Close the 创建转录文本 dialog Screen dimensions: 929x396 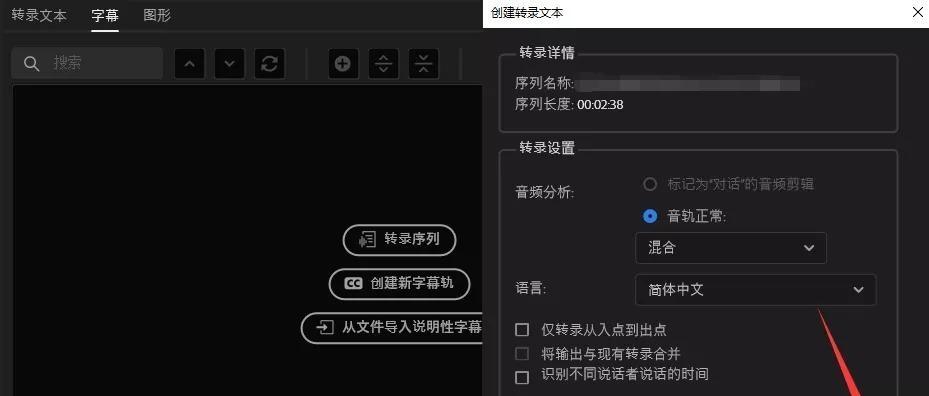[918, 12]
